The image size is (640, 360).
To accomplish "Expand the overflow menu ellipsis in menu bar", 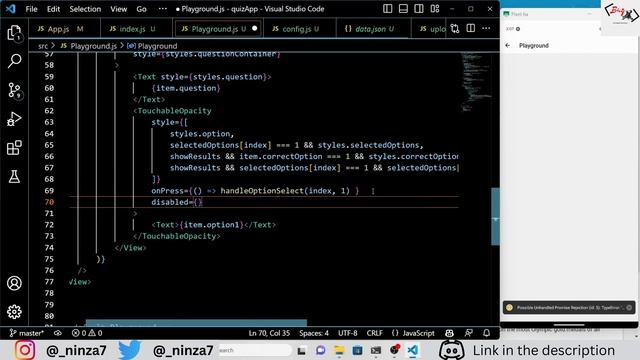I will 162,9.
